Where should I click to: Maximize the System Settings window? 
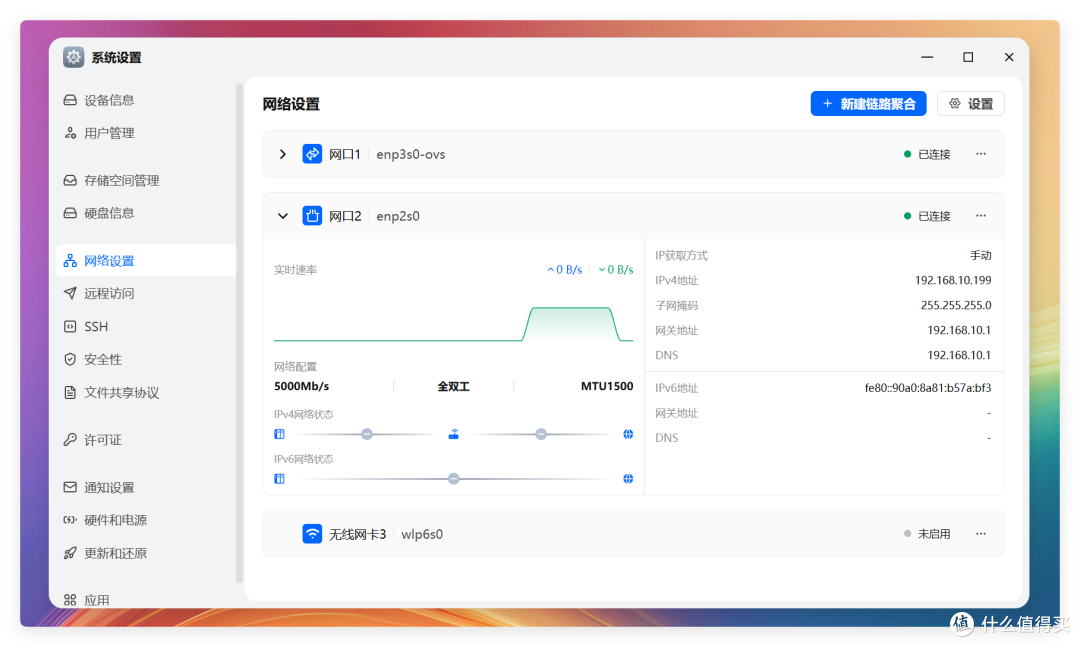tap(968, 57)
